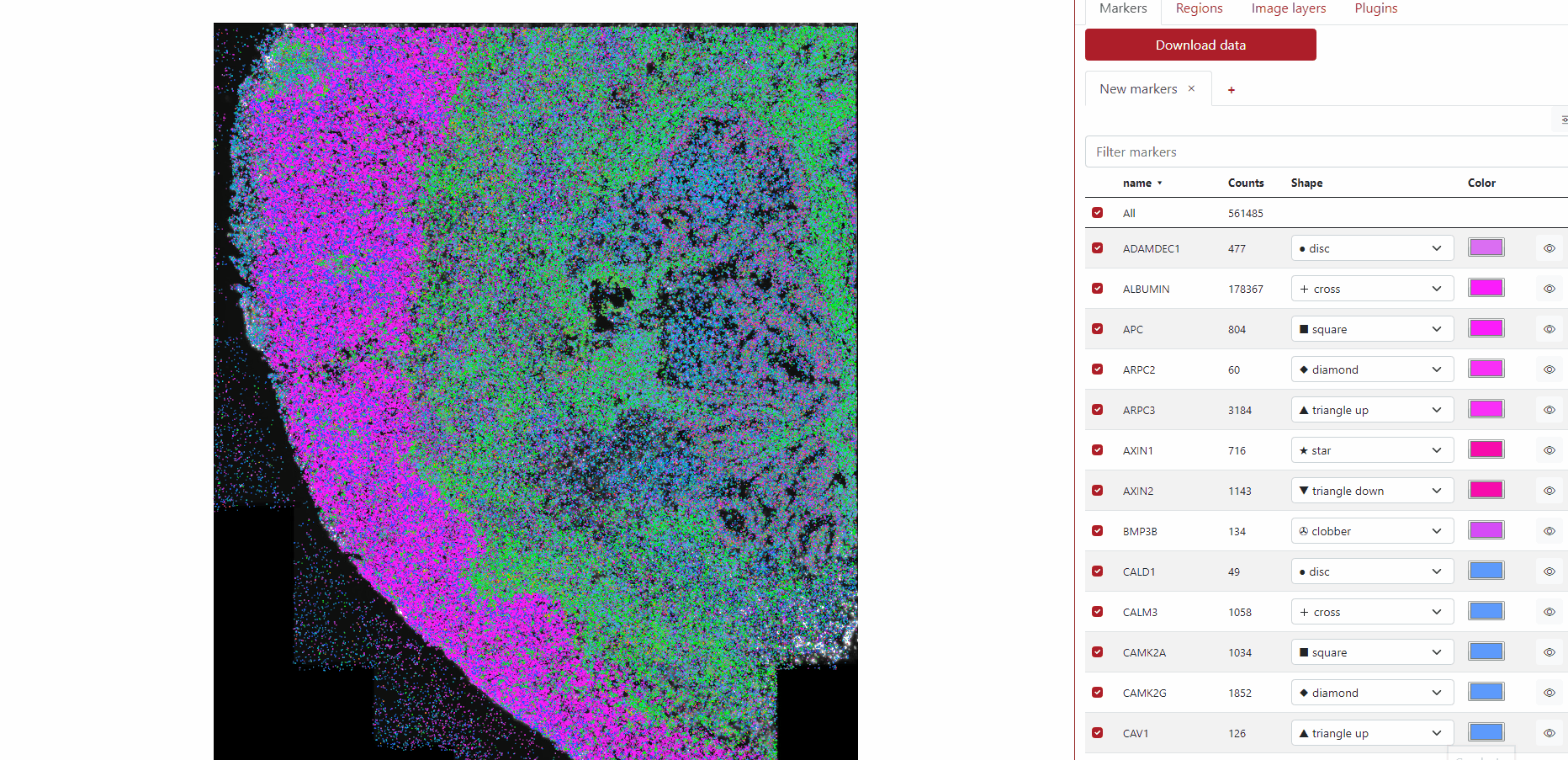
Task: Click the eye icon for CALM3
Action: [x=1549, y=612]
